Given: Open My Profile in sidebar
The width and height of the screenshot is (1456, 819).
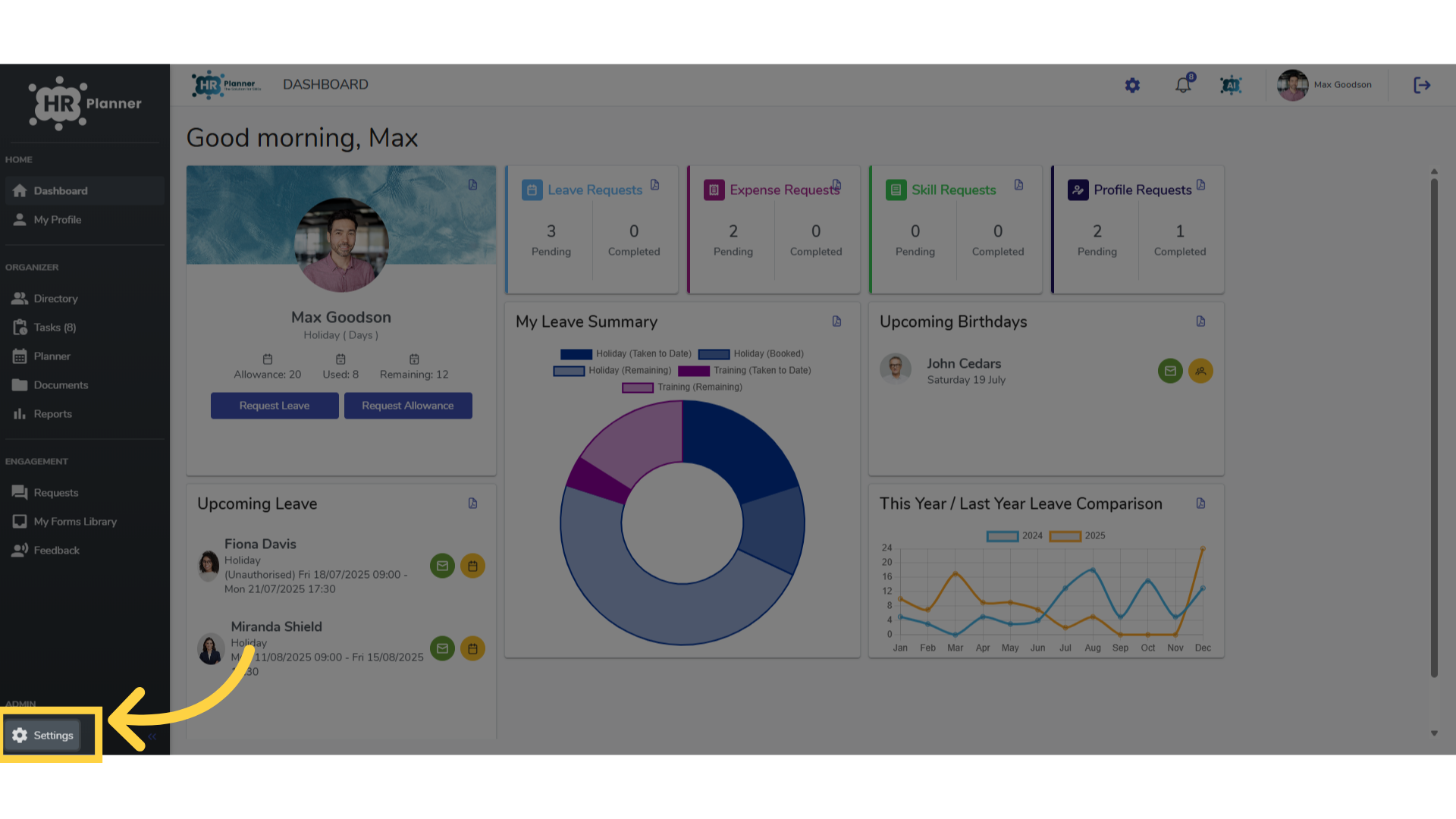Looking at the screenshot, I should 84,219.
